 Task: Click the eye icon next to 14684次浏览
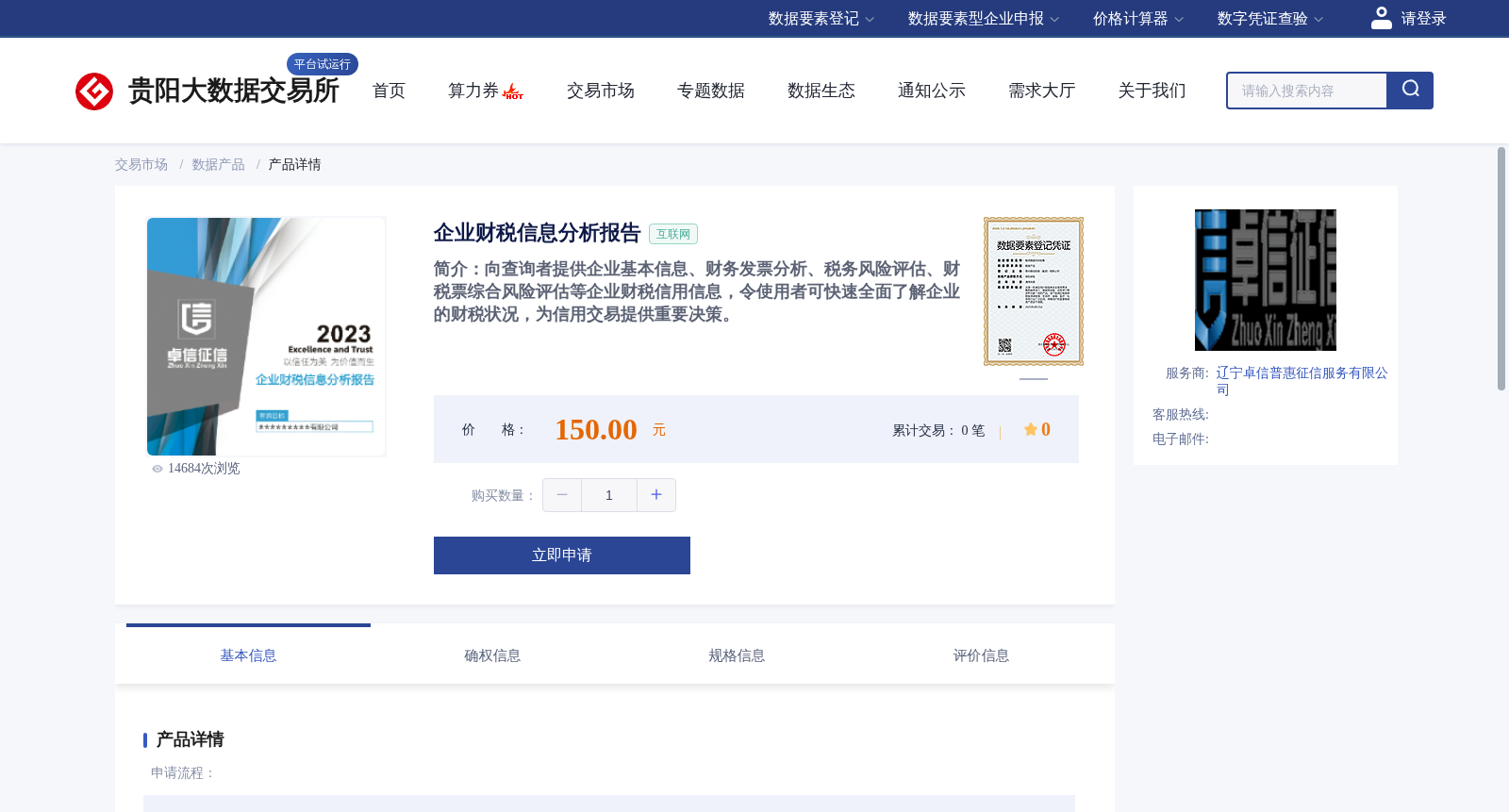pyautogui.click(x=158, y=469)
